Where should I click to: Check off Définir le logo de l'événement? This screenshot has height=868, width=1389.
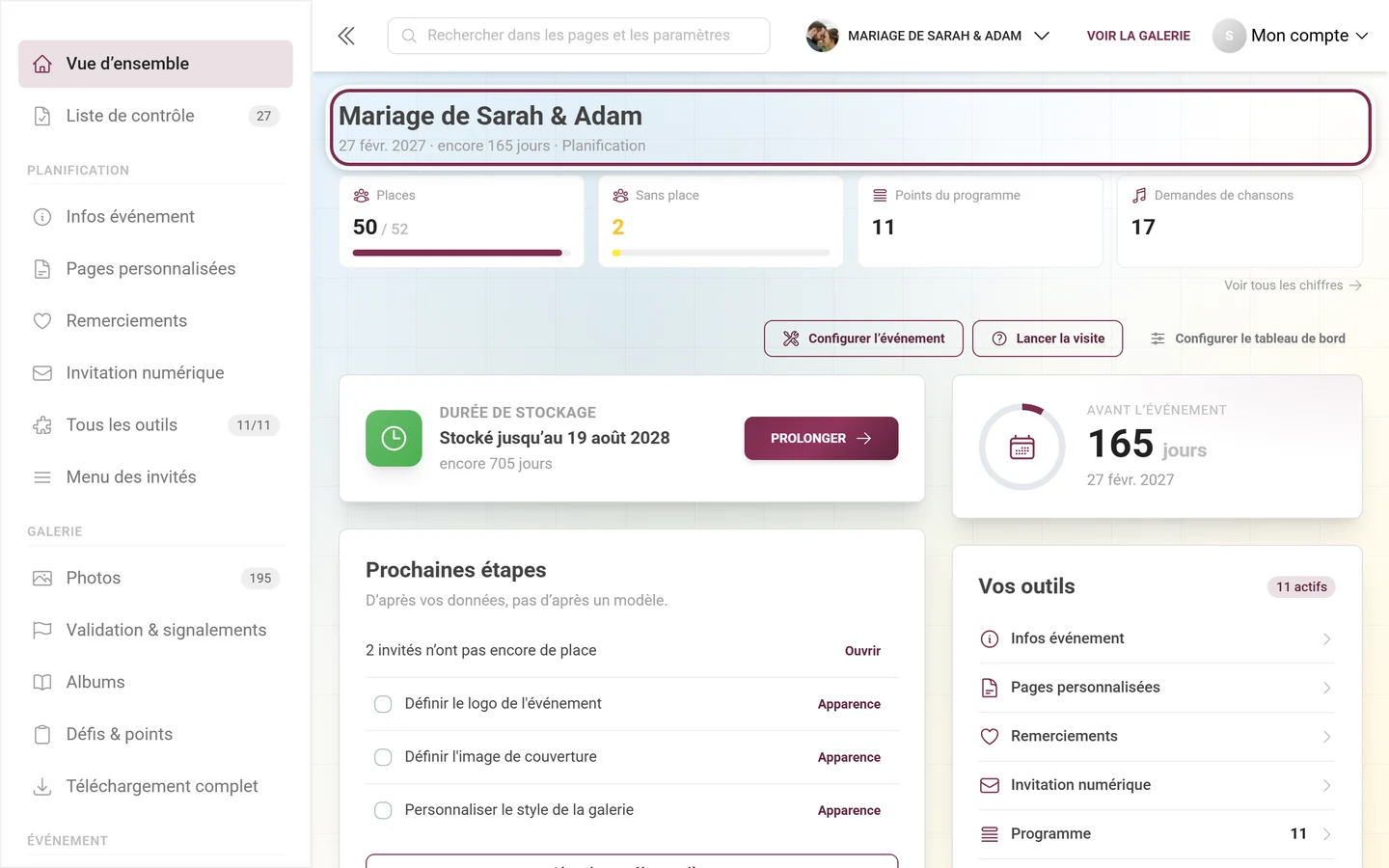tap(383, 704)
